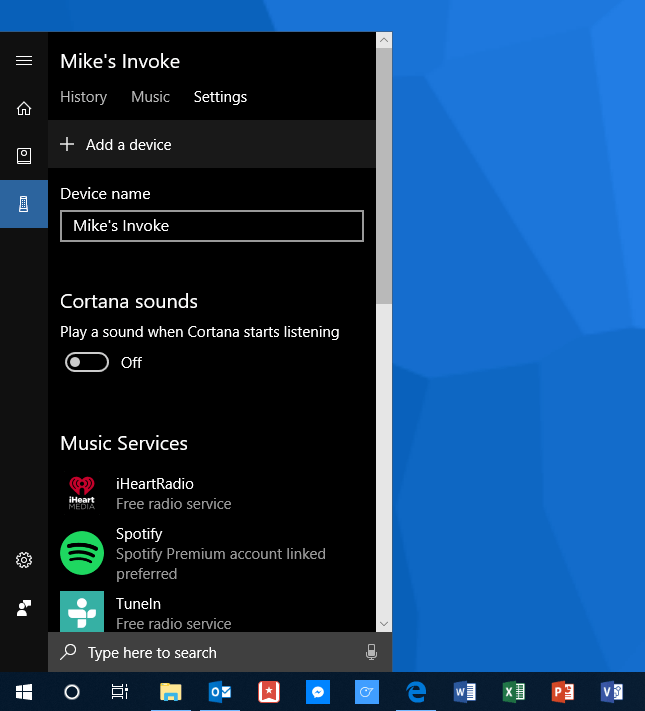Click the Spotify logo
The width and height of the screenshot is (645, 711).
coord(82,553)
